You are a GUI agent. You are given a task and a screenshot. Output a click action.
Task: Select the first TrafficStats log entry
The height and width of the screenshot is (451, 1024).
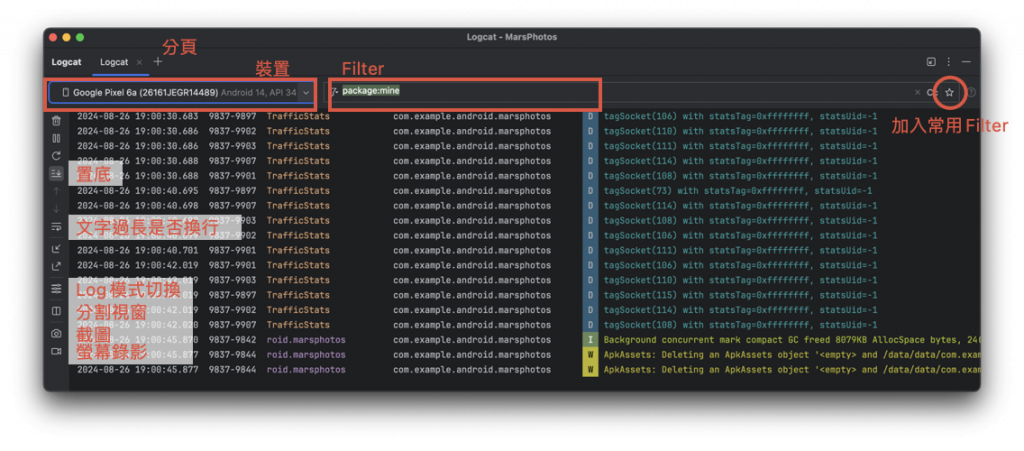pos(524,116)
